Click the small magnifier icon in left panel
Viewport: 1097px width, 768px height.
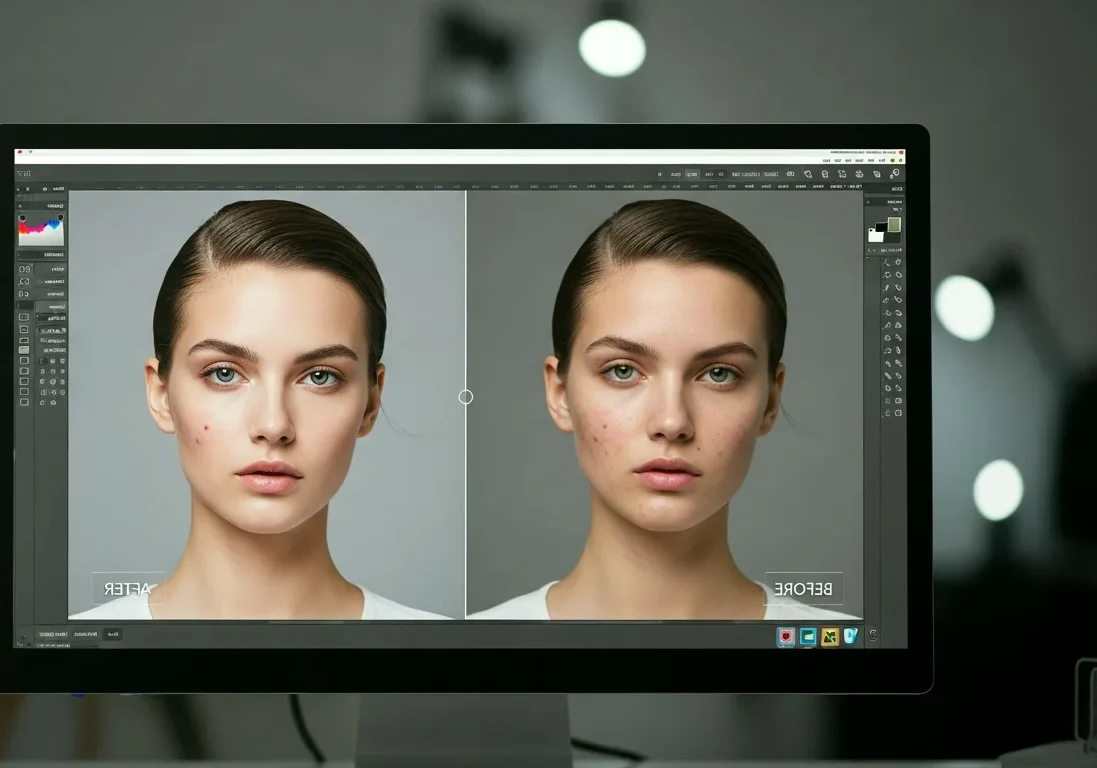(24, 282)
